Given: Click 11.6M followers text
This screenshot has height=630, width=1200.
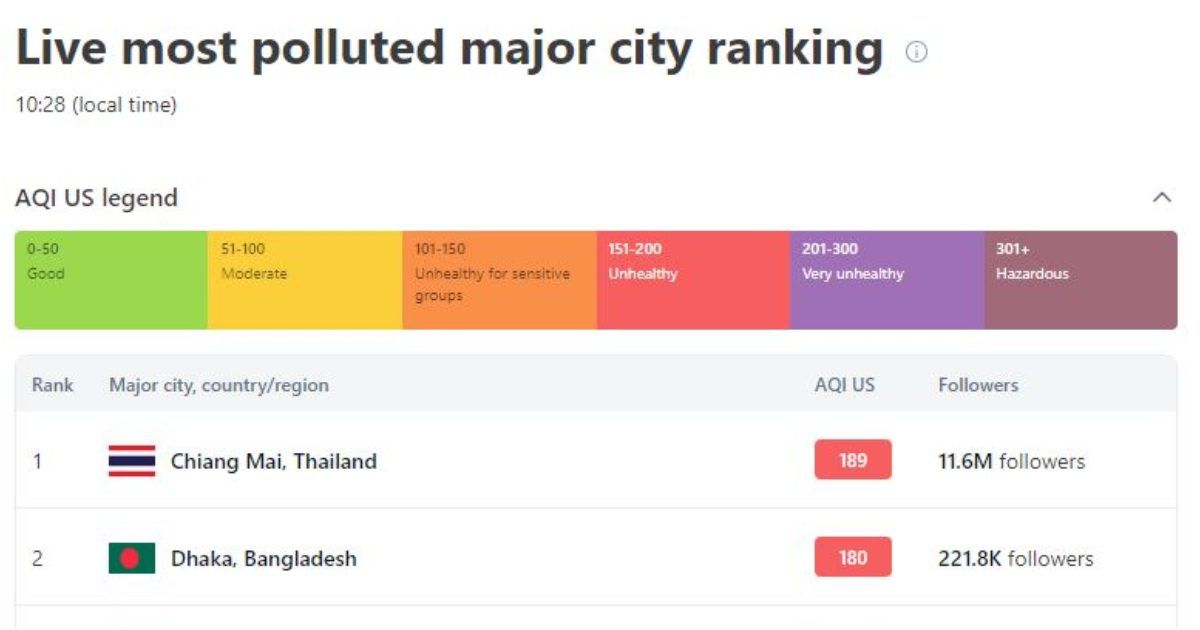Looking at the screenshot, I should [1011, 461].
